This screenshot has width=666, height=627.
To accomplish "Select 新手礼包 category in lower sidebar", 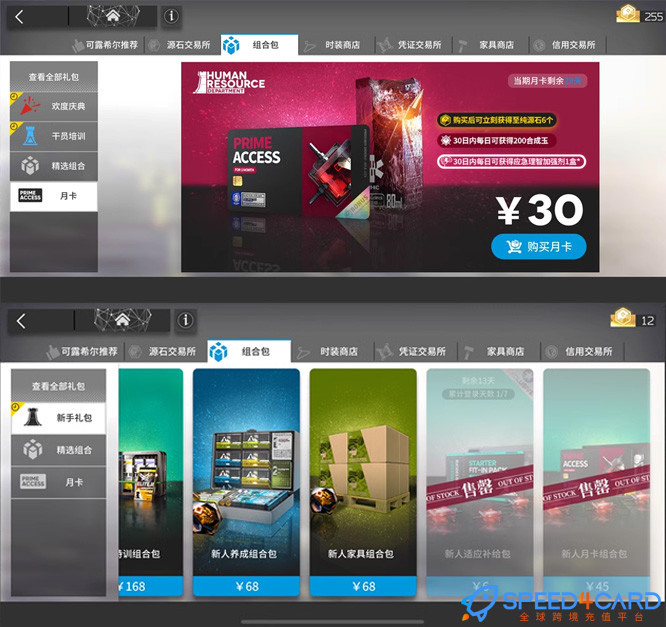I will click(x=59, y=418).
